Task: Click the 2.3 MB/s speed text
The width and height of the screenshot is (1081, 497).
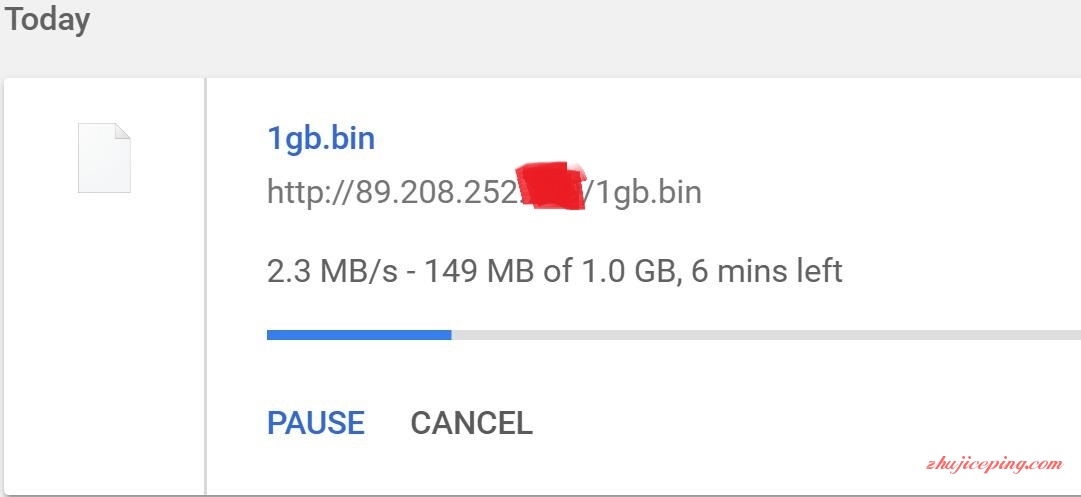Action: 333,271
